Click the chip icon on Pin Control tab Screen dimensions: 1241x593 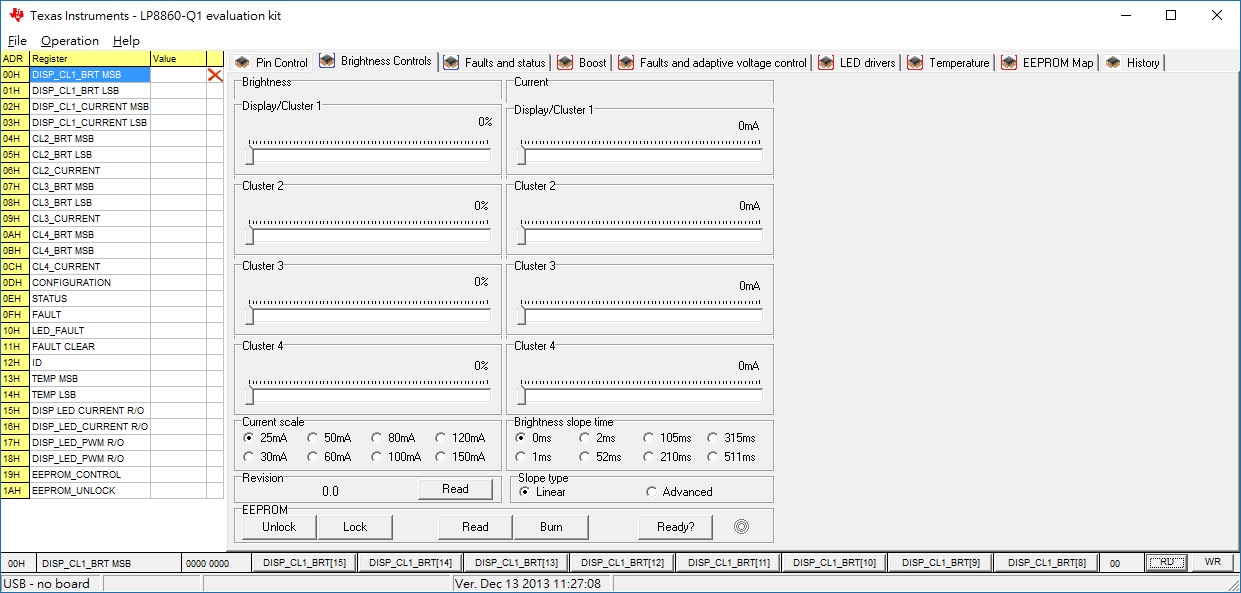click(241, 63)
